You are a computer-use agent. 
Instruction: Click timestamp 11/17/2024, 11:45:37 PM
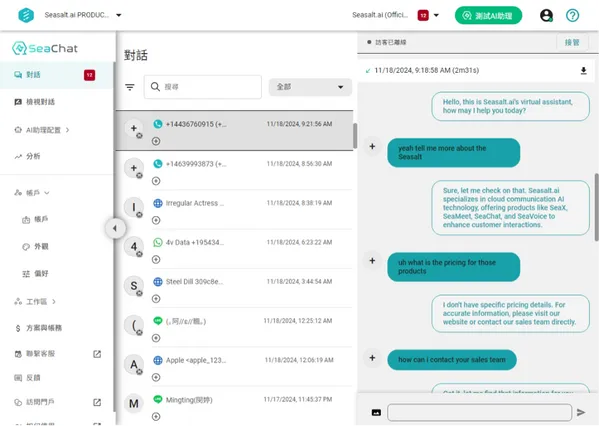[298, 399]
